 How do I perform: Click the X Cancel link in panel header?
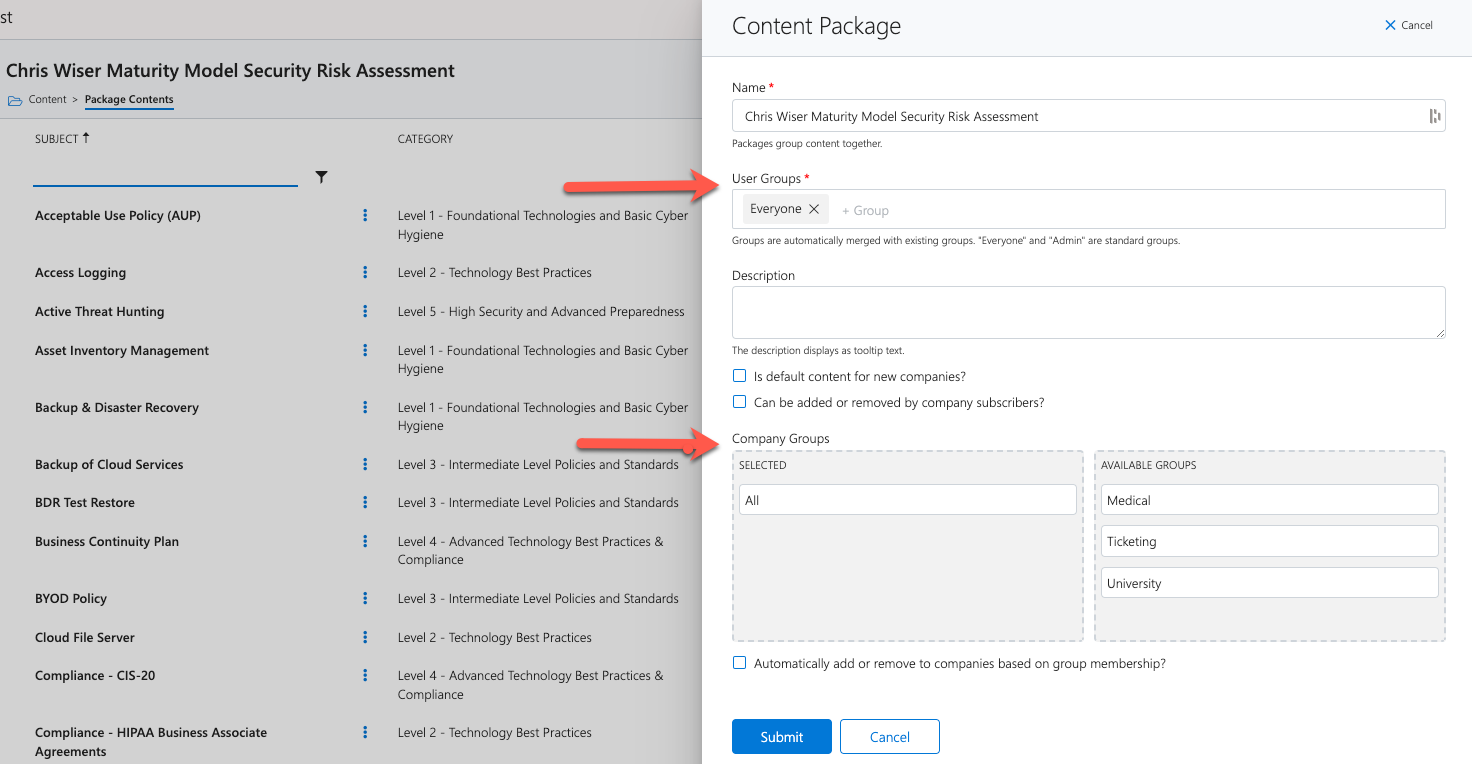1408,25
